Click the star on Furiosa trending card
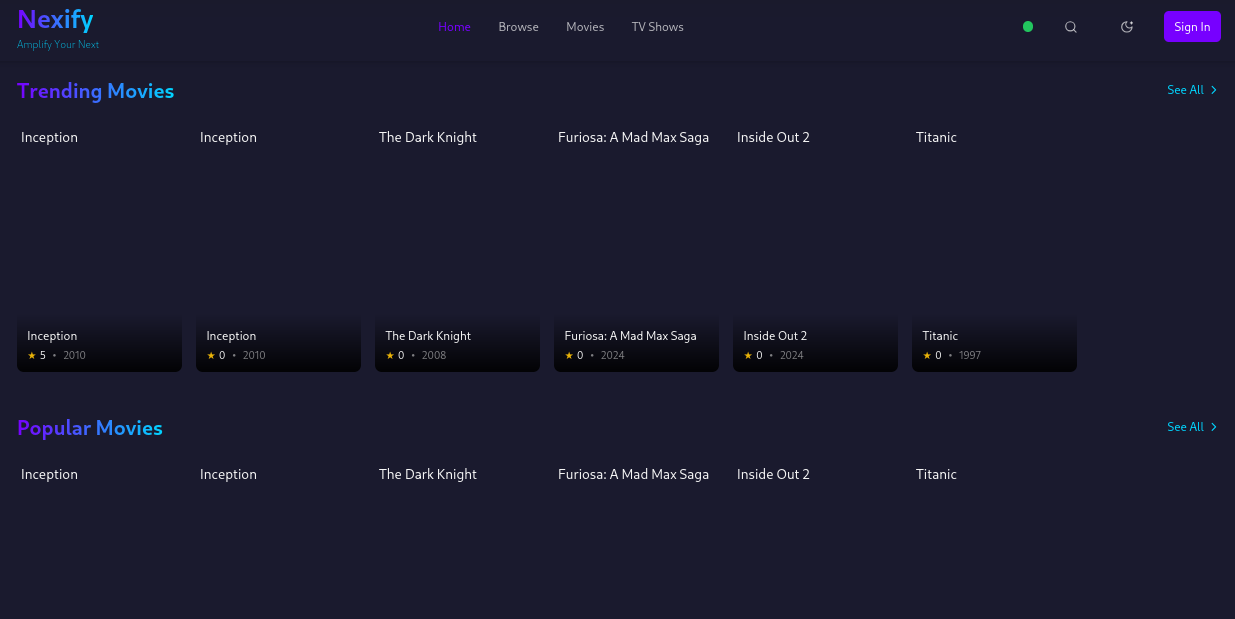The width and height of the screenshot is (1235, 619). tap(569, 355)
